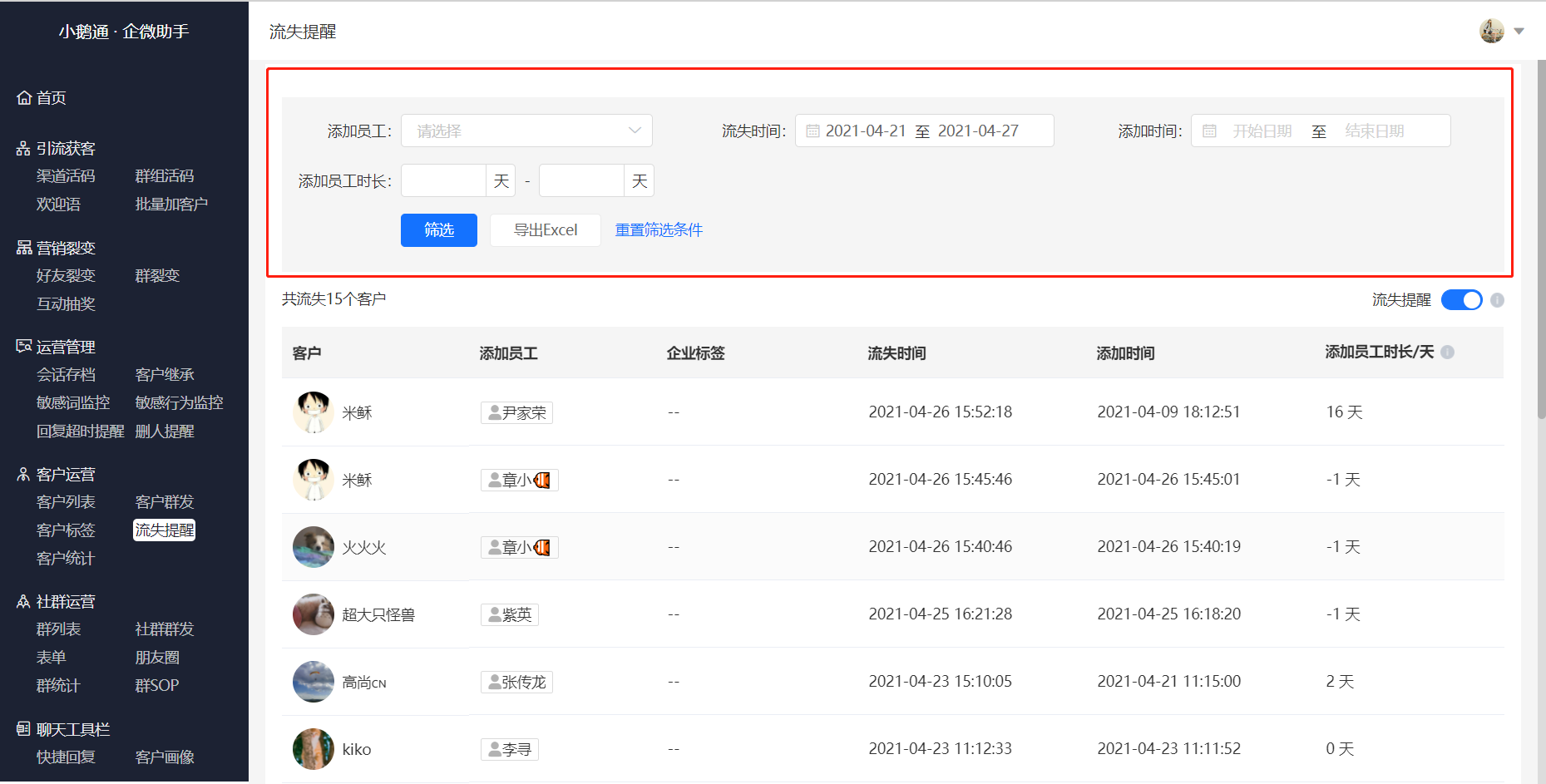
Task: Click info icon next to 添加员工时长/天 header
Action: click(1447, 352)
